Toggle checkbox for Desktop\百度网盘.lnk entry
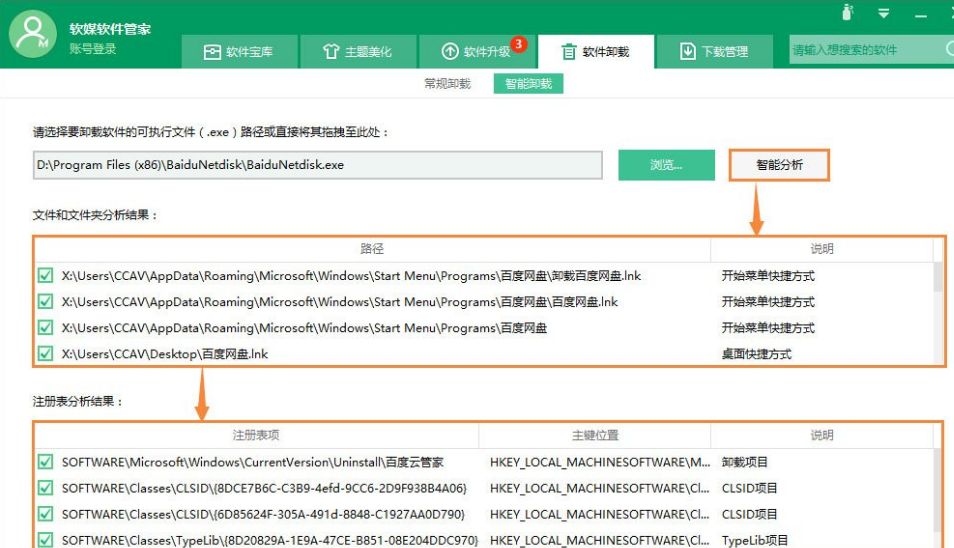 pos(45,353)
